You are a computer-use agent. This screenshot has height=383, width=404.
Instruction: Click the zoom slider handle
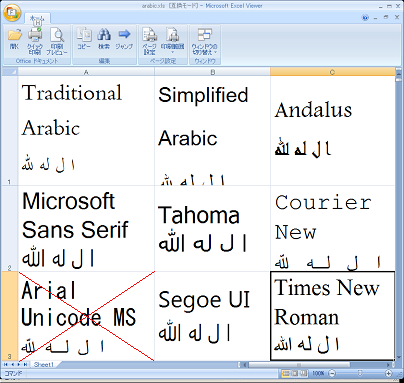pyautogui.click(x=360, y=374)
